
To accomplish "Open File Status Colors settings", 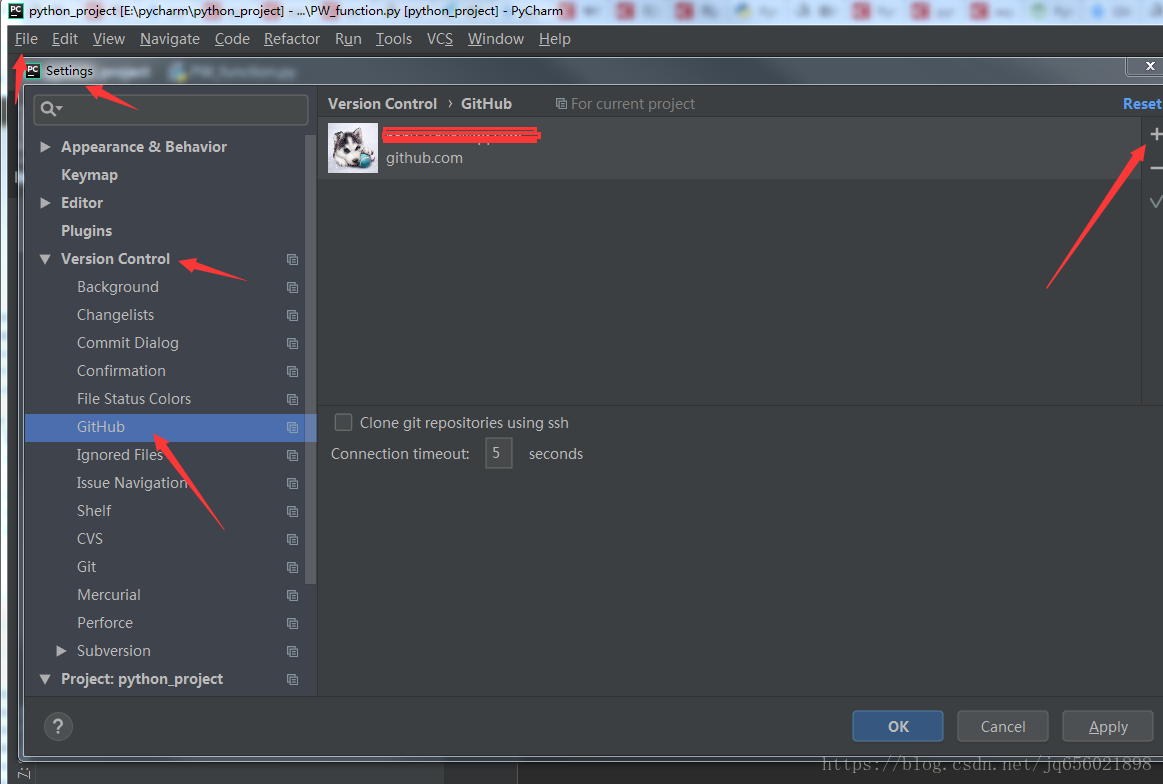I will pos(134,399).
